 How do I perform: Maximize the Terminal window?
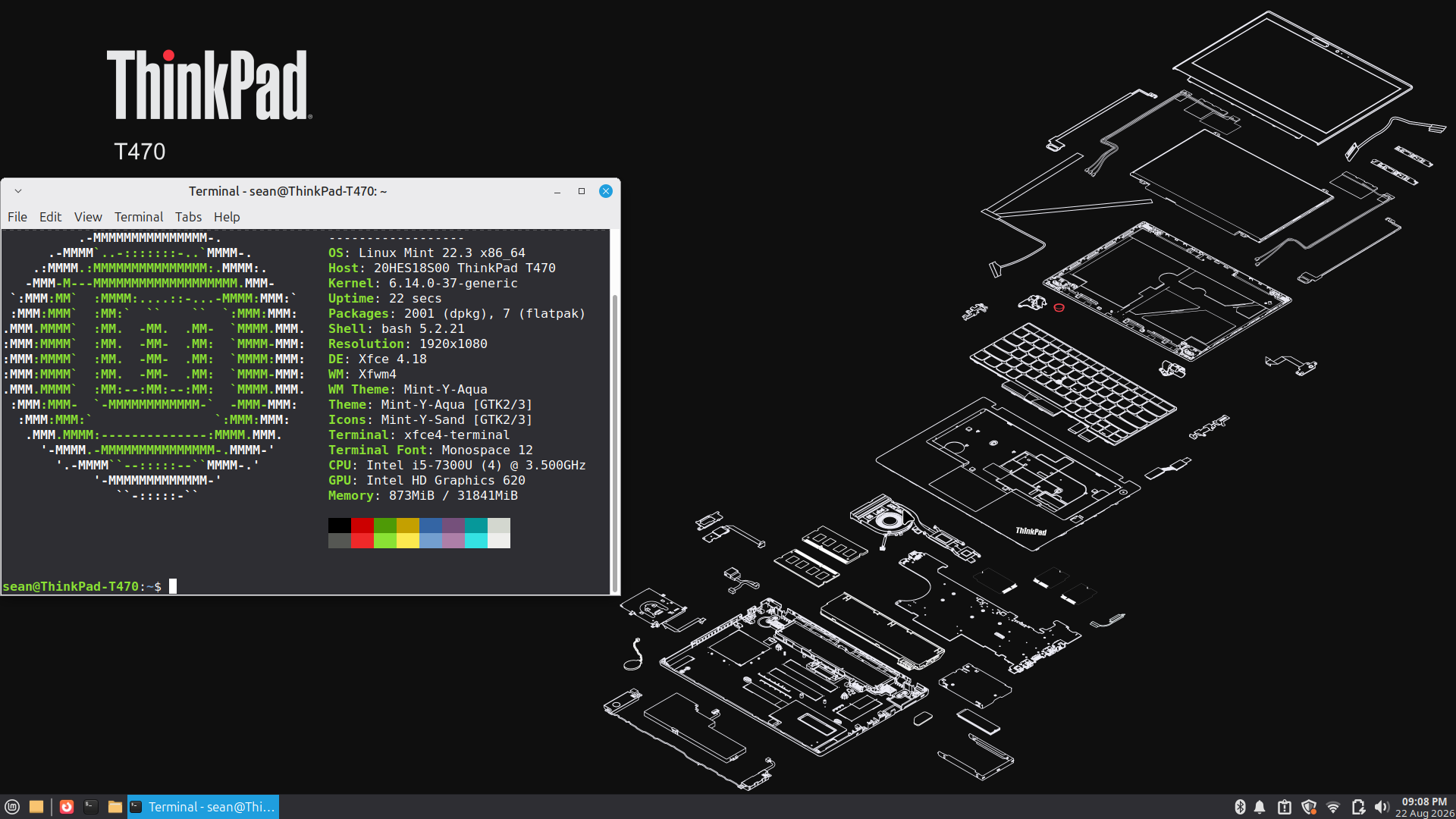pyautogui.click(x=582, y=191)
